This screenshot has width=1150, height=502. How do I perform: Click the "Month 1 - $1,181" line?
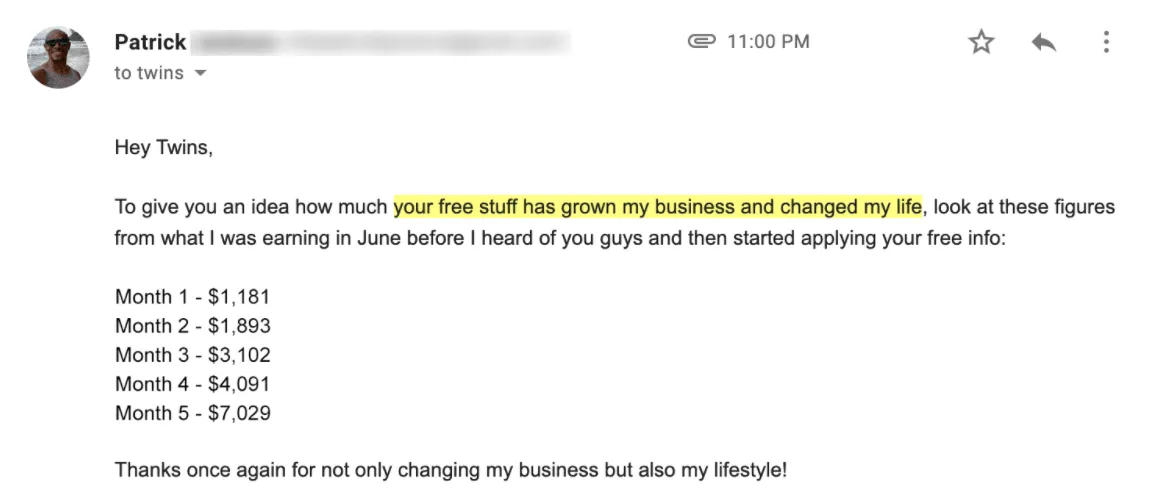[193, 296]
